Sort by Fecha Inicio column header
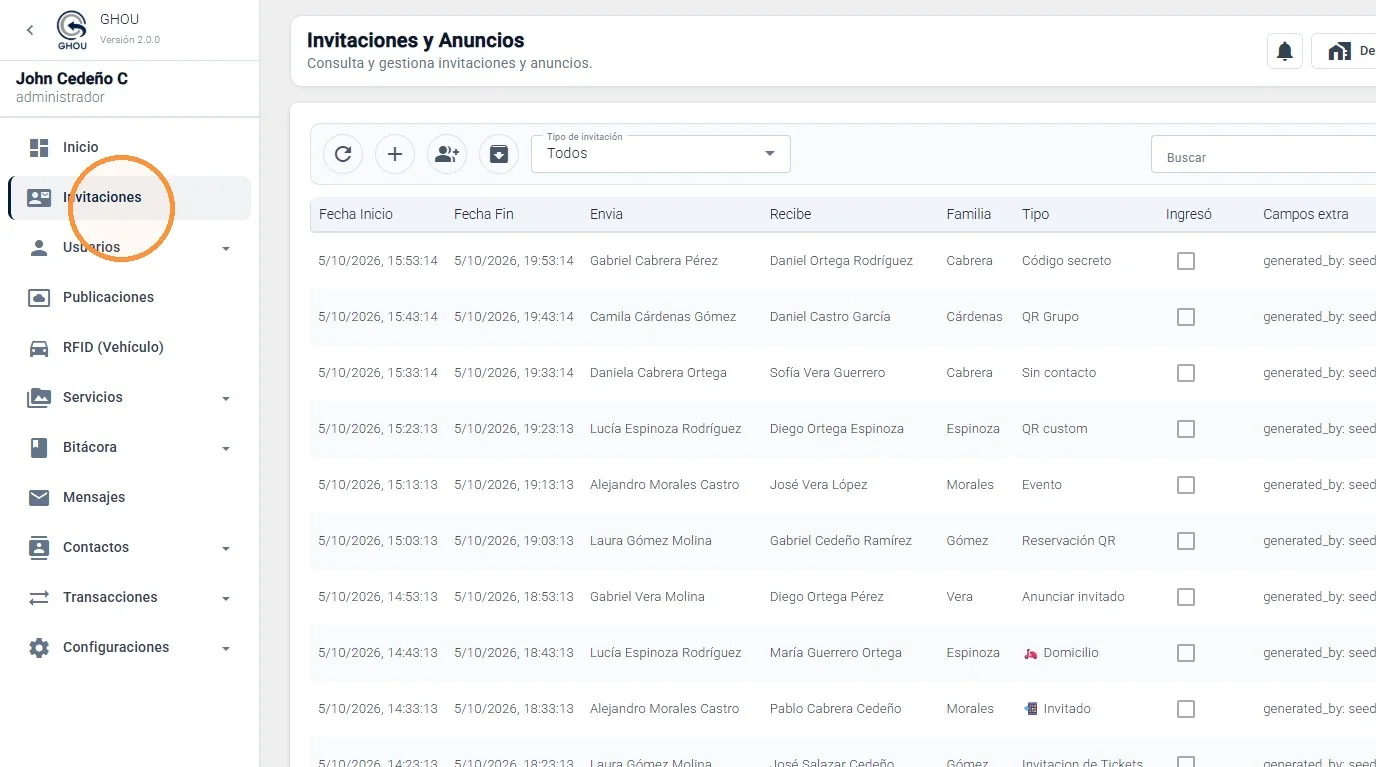1376x767 pixels. (x=356, y=214)
